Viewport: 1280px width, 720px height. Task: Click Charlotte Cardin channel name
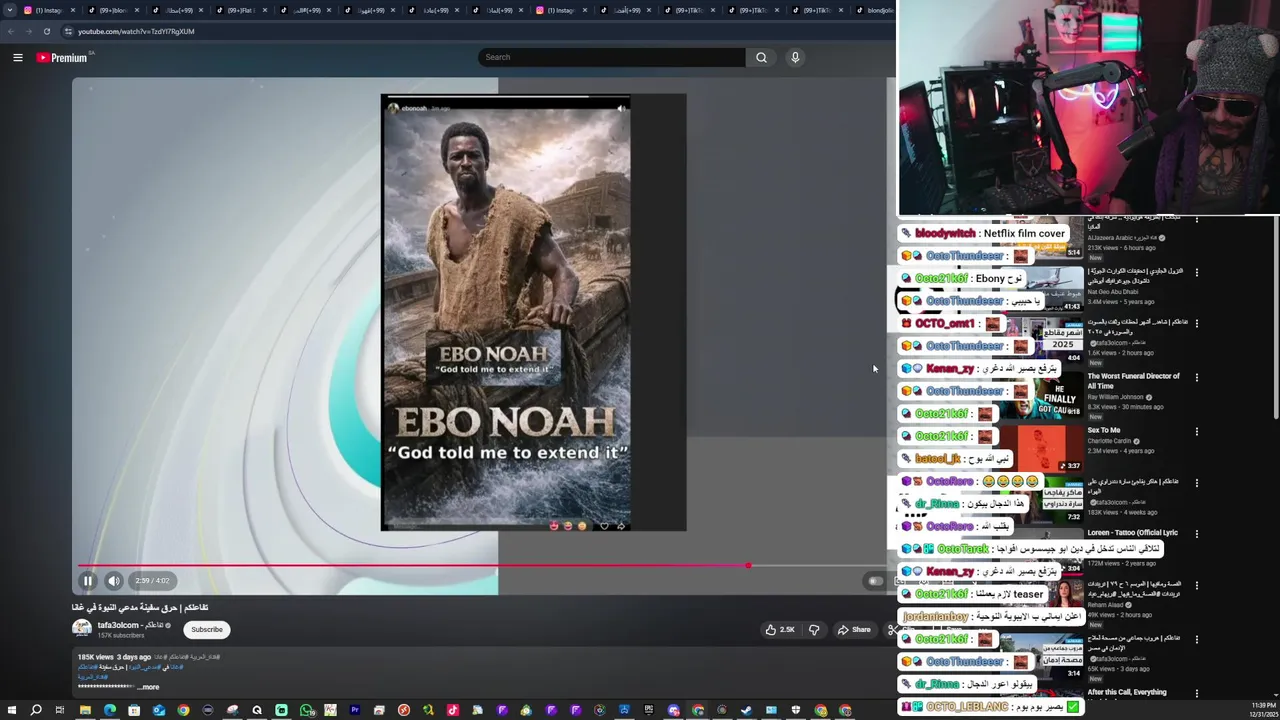(x=1112, y=441)
